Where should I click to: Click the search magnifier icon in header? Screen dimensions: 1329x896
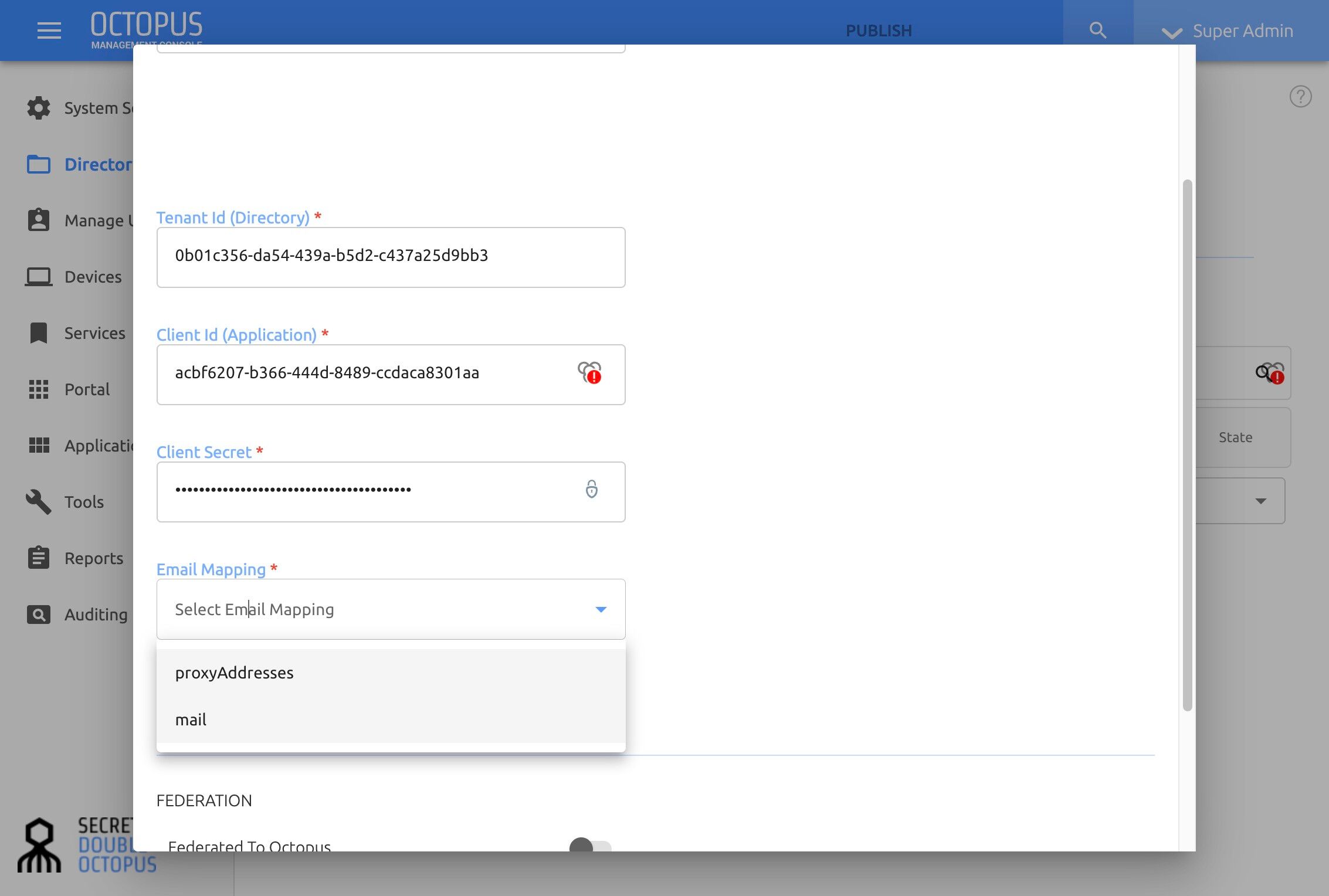point(1098,30)
